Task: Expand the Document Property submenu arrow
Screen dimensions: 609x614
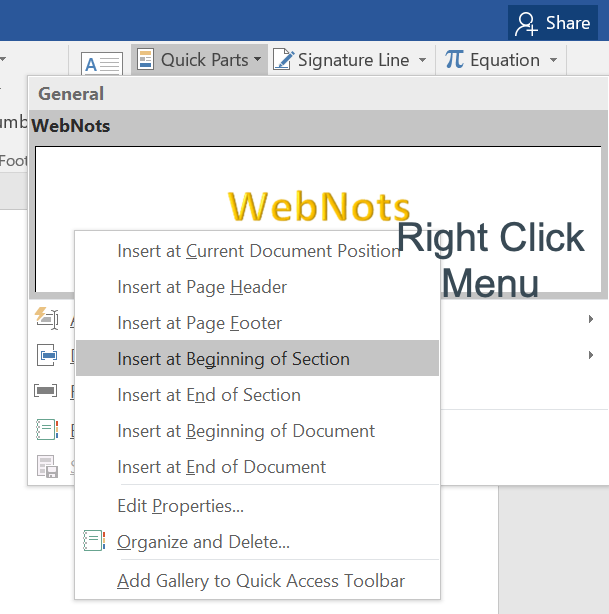Action: (591, 355)
